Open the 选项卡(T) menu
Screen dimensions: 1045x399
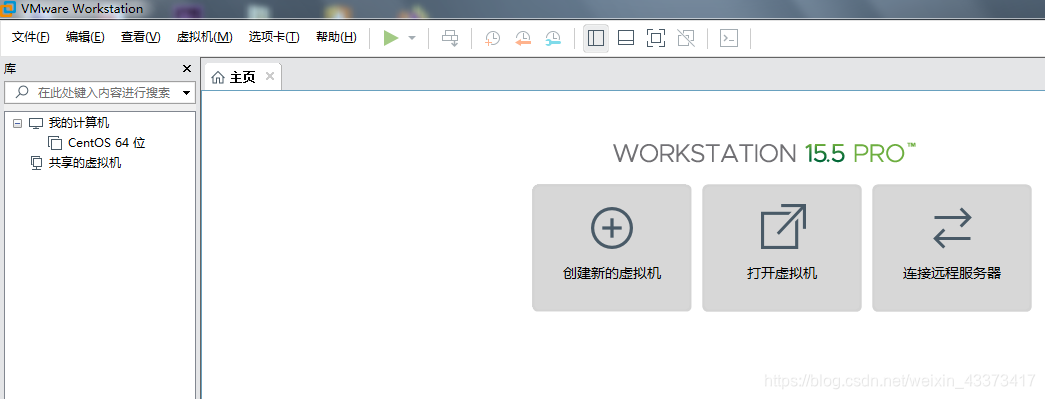(x=274, y=37)
